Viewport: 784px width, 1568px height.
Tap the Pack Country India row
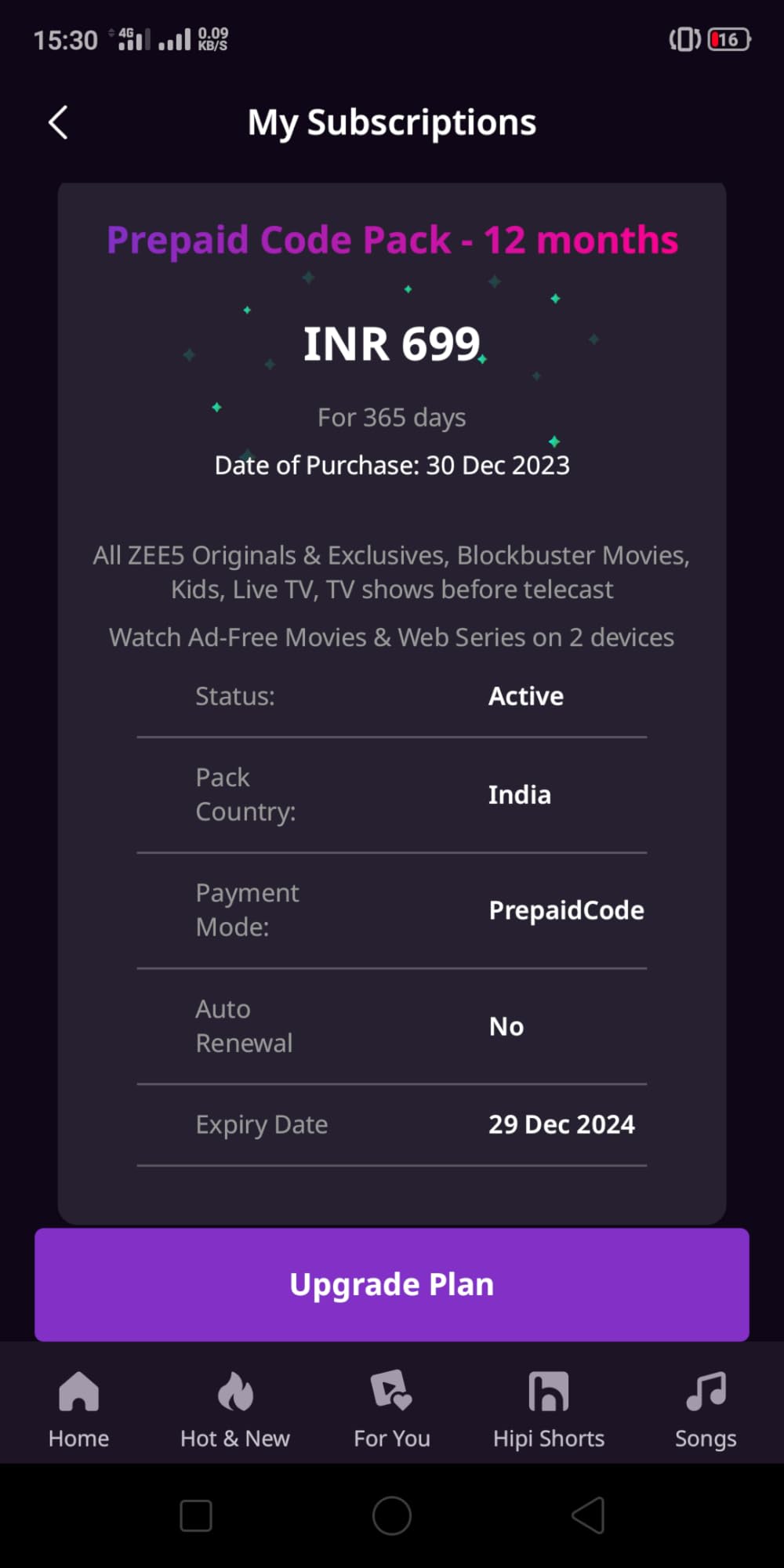392,794
